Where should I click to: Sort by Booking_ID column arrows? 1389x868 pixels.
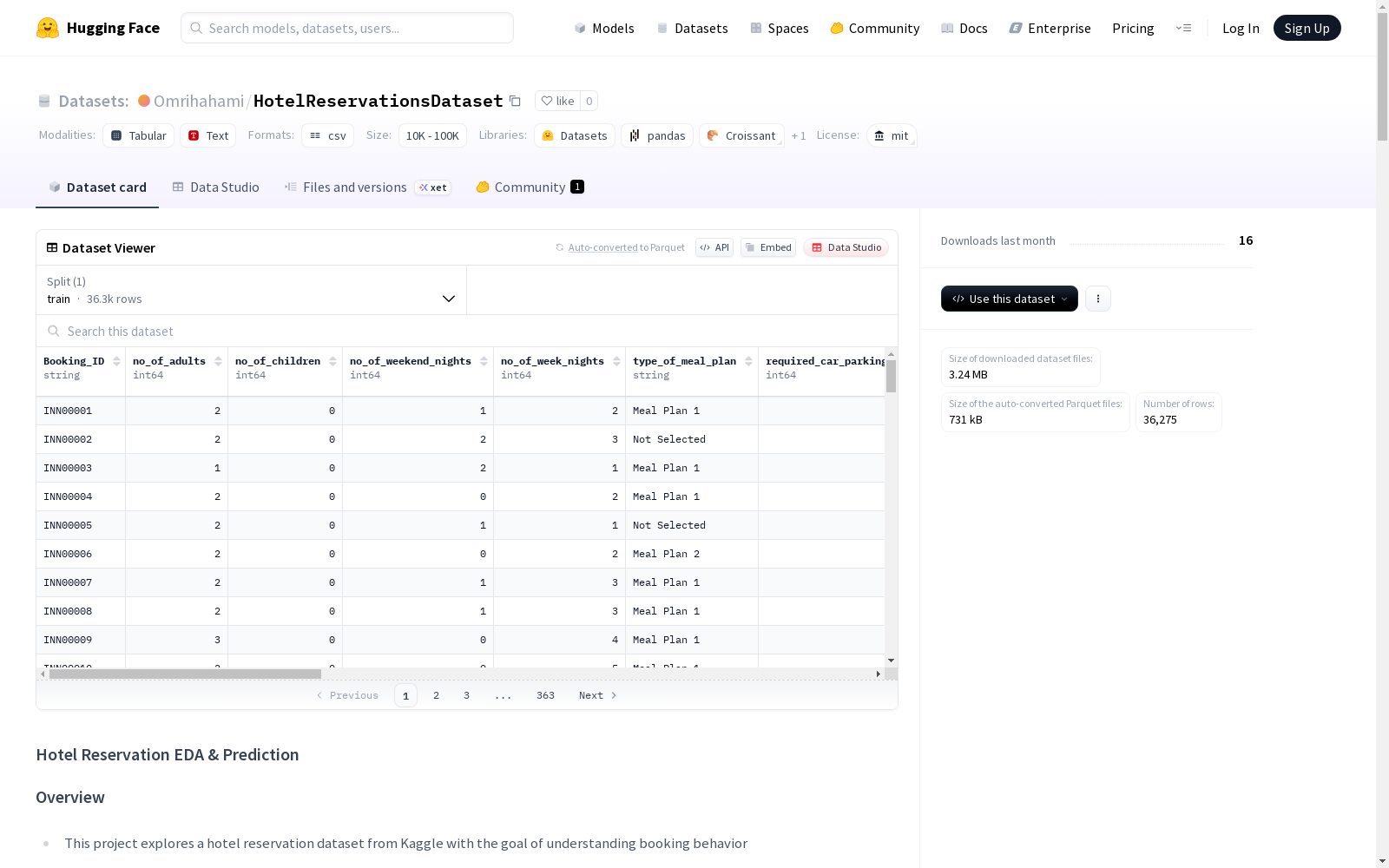(x=116, y=361)
